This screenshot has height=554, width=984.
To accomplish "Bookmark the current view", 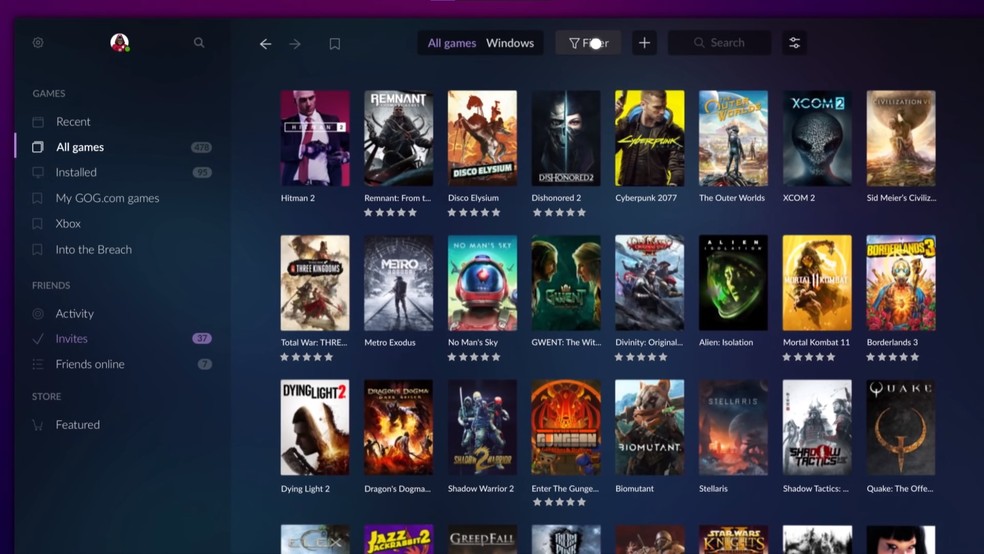I will (334, 44).
